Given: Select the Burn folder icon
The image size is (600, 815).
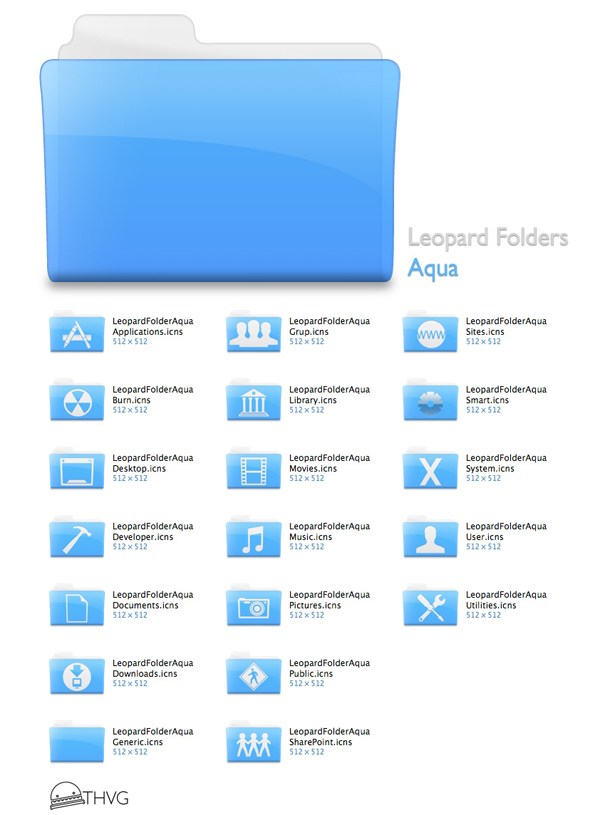Looking at the screenshot, I should tap(77, 400).
